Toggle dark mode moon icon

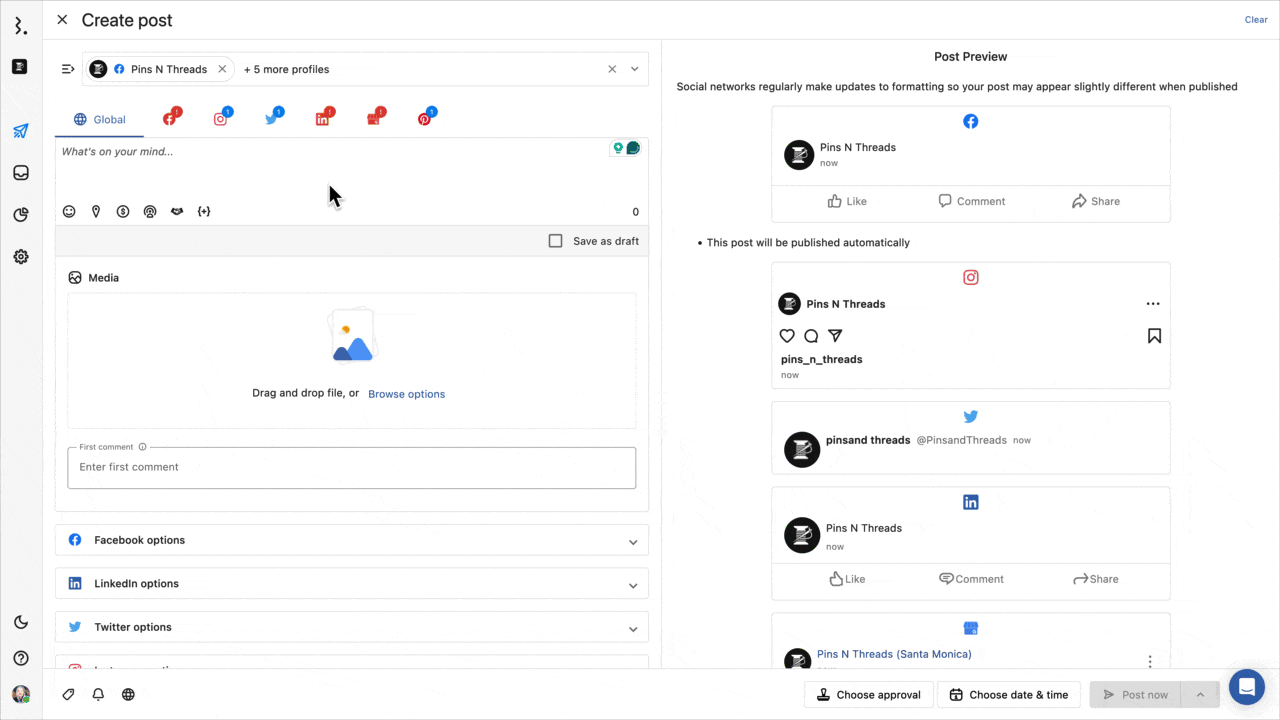tap(21, 622)
